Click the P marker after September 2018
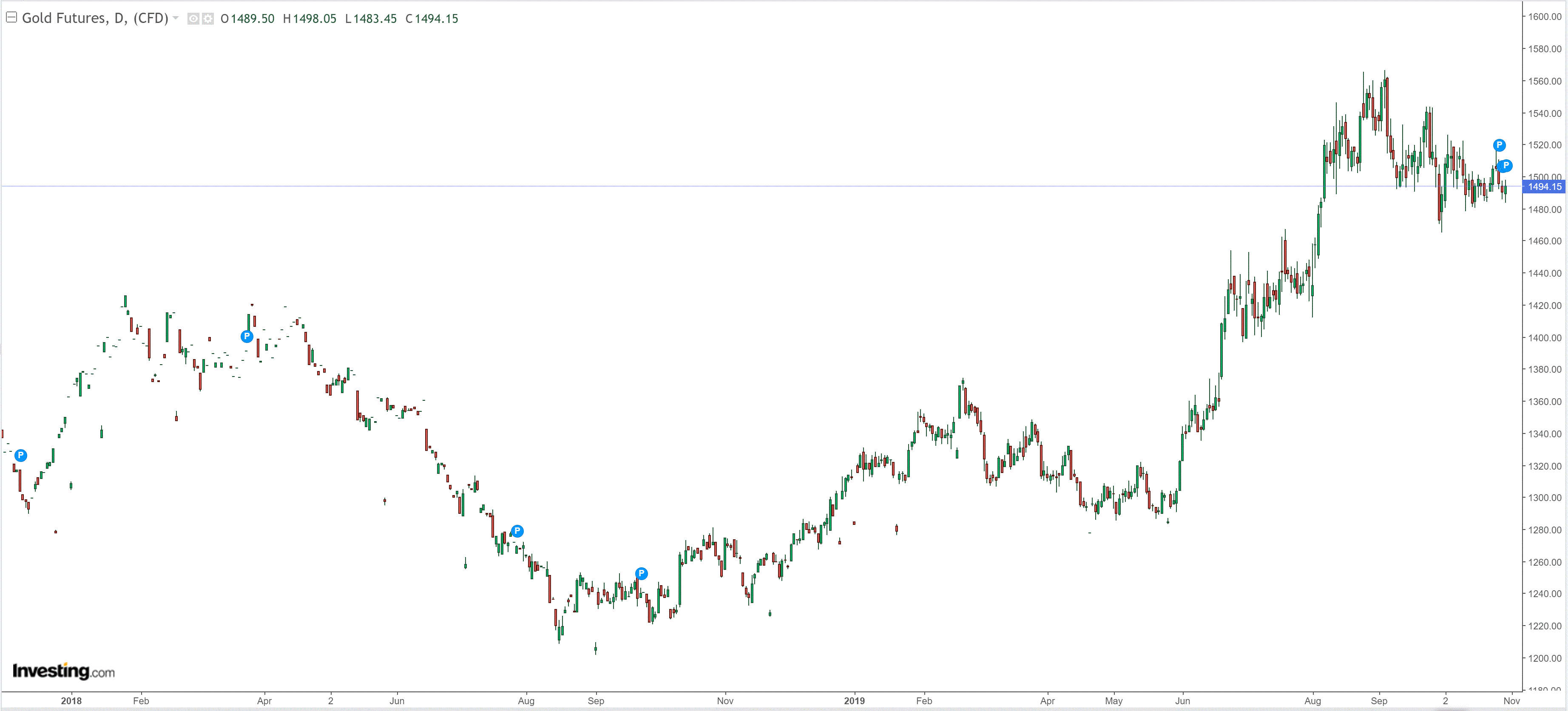 click(641, 574)
